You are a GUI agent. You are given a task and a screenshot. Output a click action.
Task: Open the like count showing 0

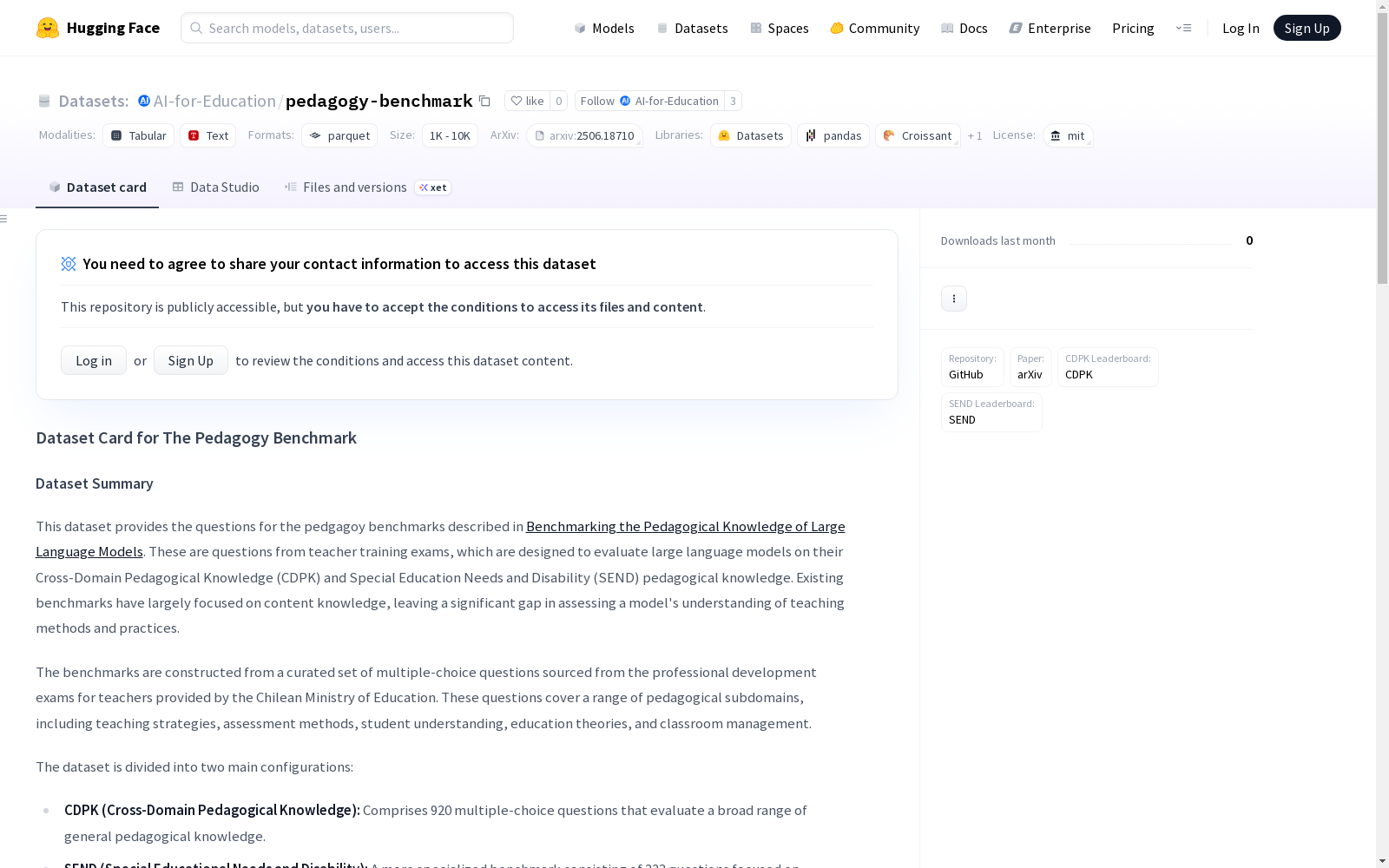pos(559,101)
